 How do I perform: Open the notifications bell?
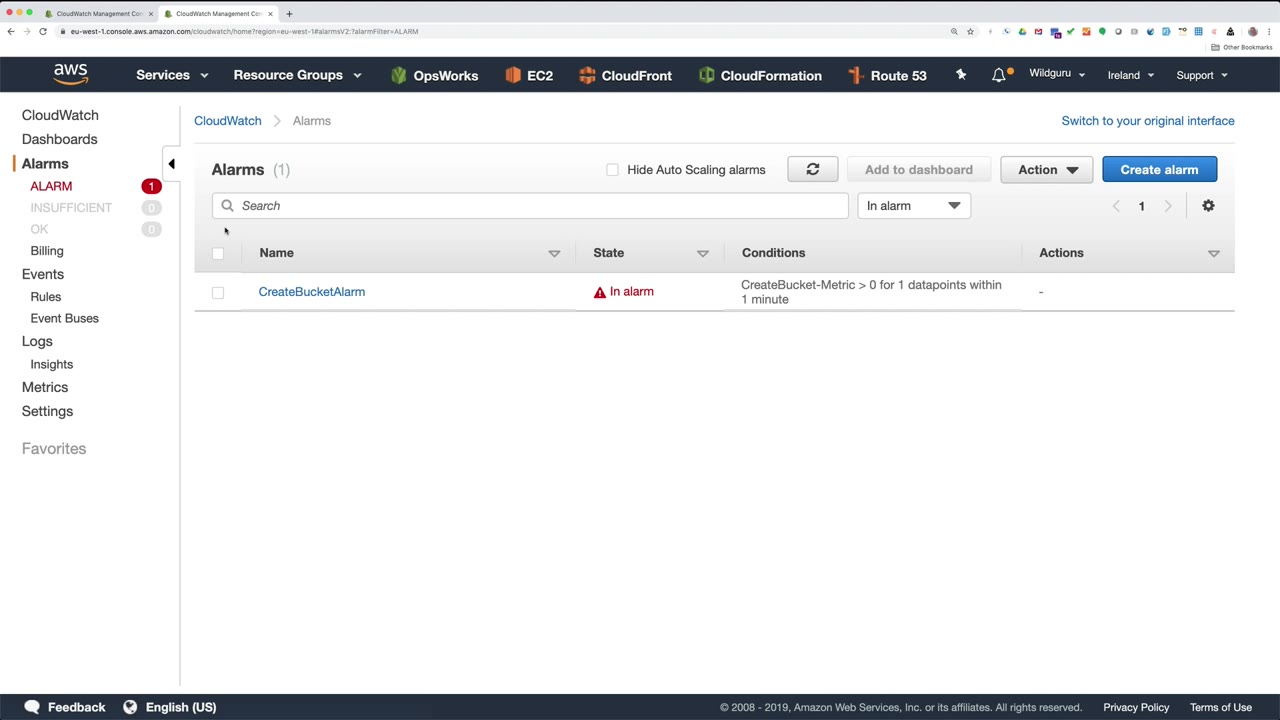pos(999,75)
